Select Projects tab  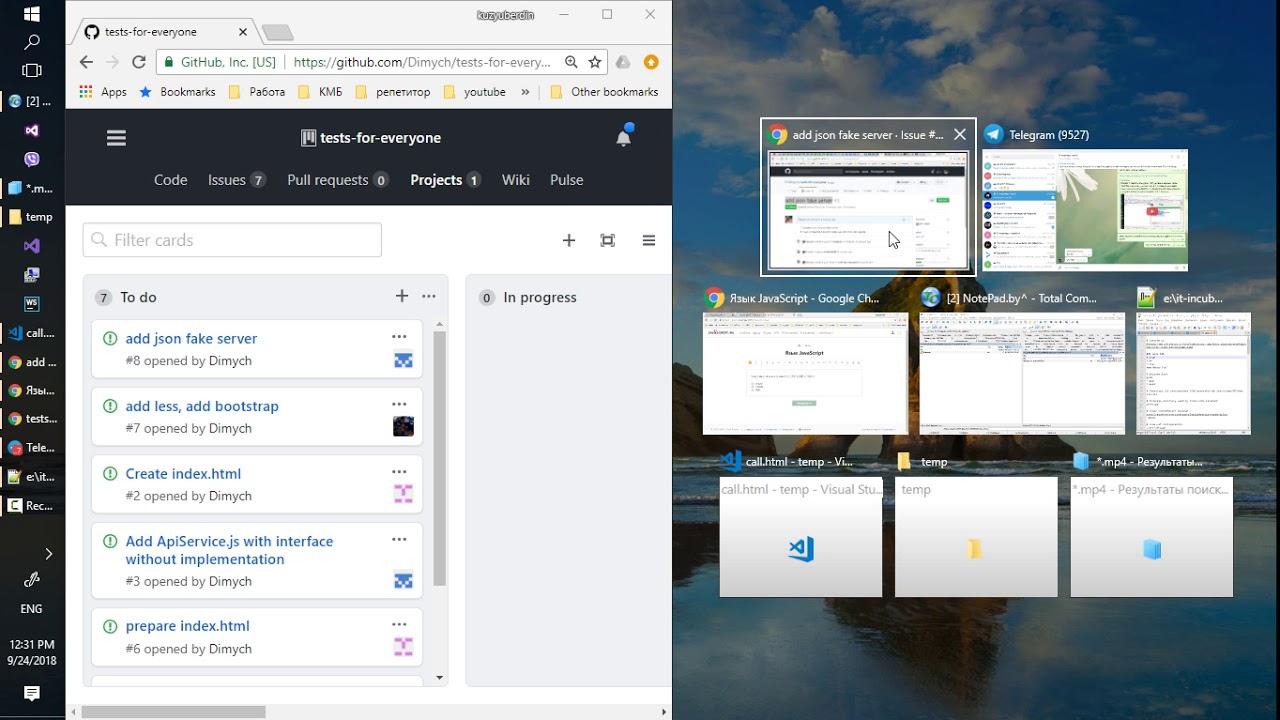click(x=446, y=180)
